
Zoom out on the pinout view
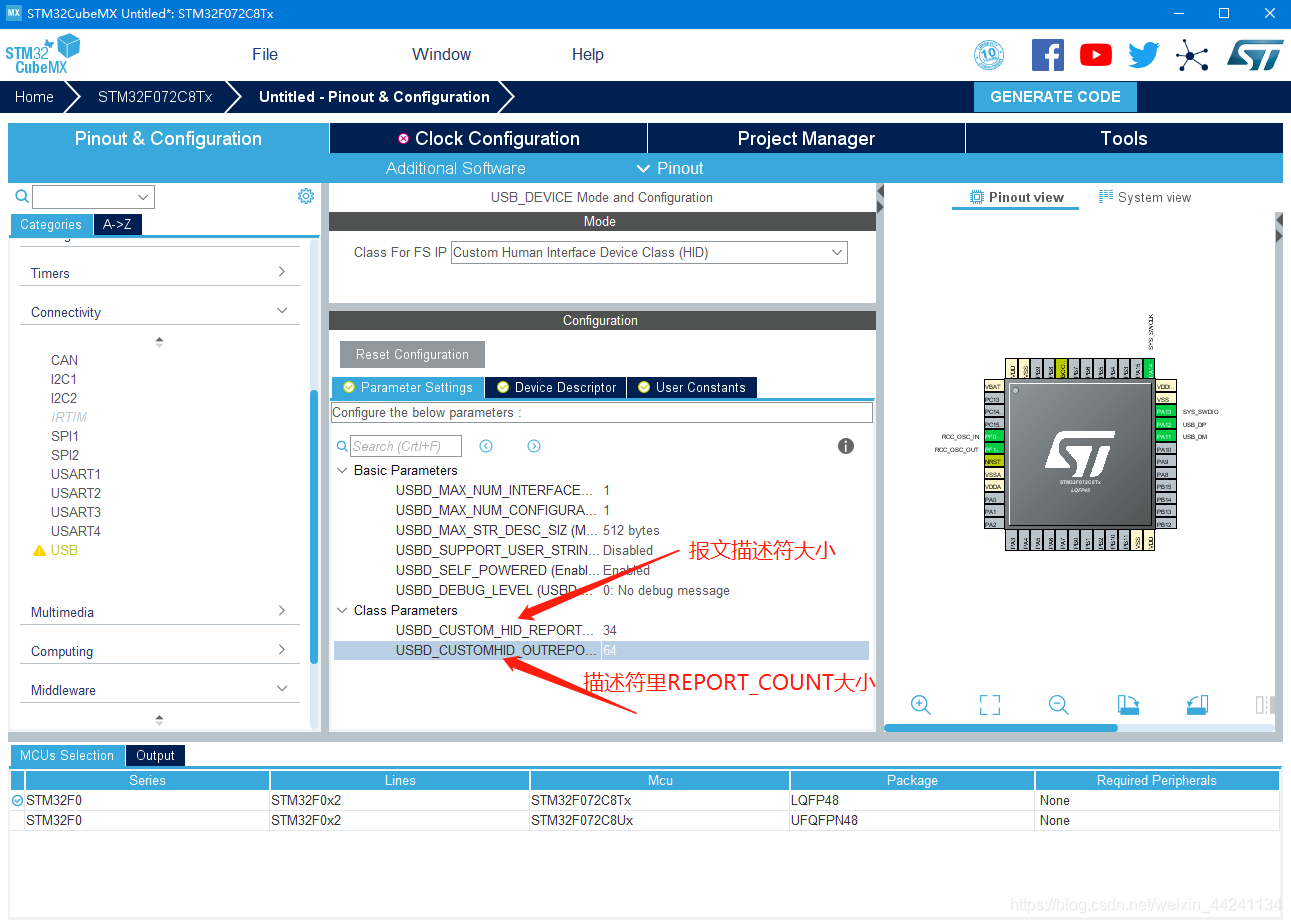1059,704
